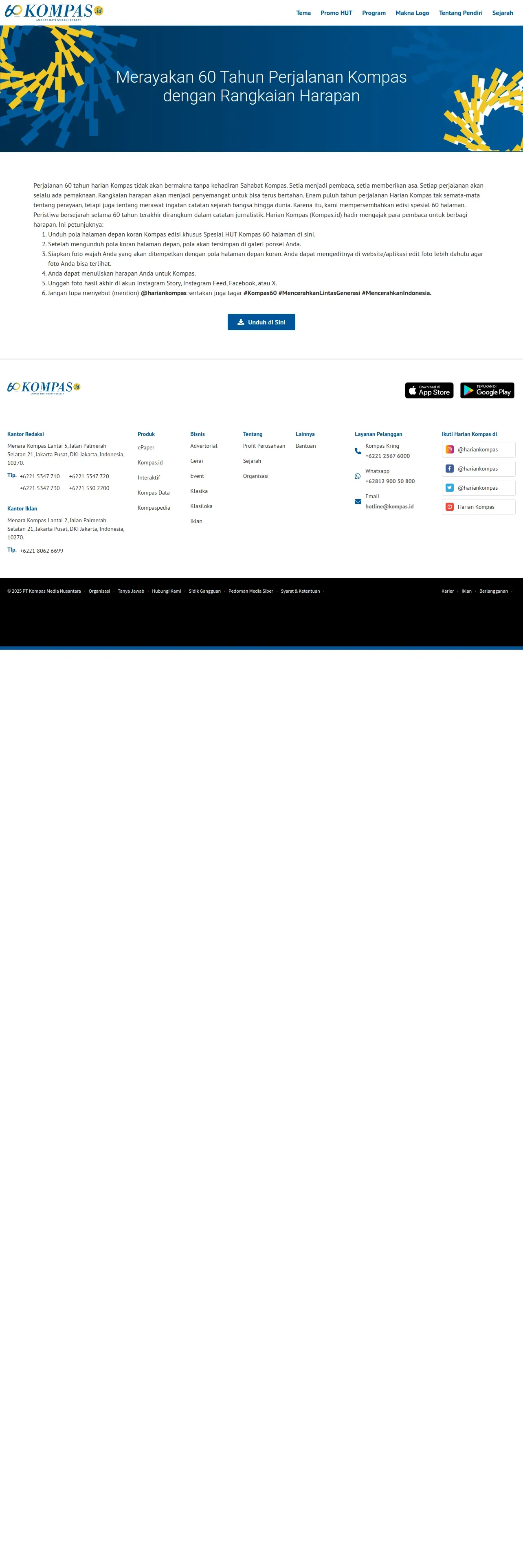Open the ePaper product link
Image resolution: width=523 pixels, height=1568 pixels.
[x=145, y=447]
